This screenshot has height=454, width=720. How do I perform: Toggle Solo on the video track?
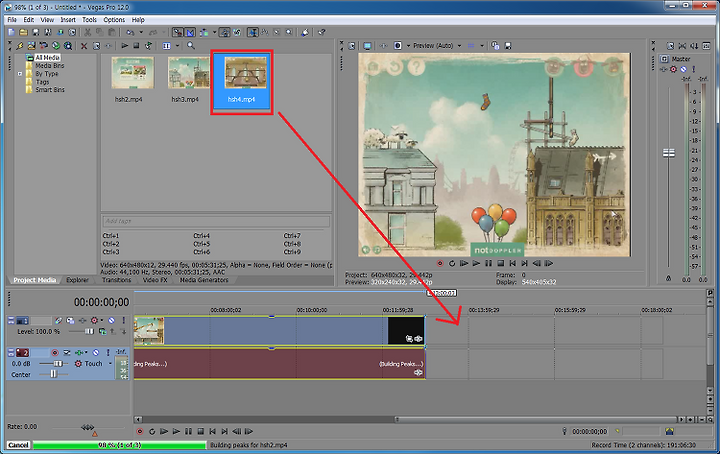pyautogui.click(x=123, y=320)
